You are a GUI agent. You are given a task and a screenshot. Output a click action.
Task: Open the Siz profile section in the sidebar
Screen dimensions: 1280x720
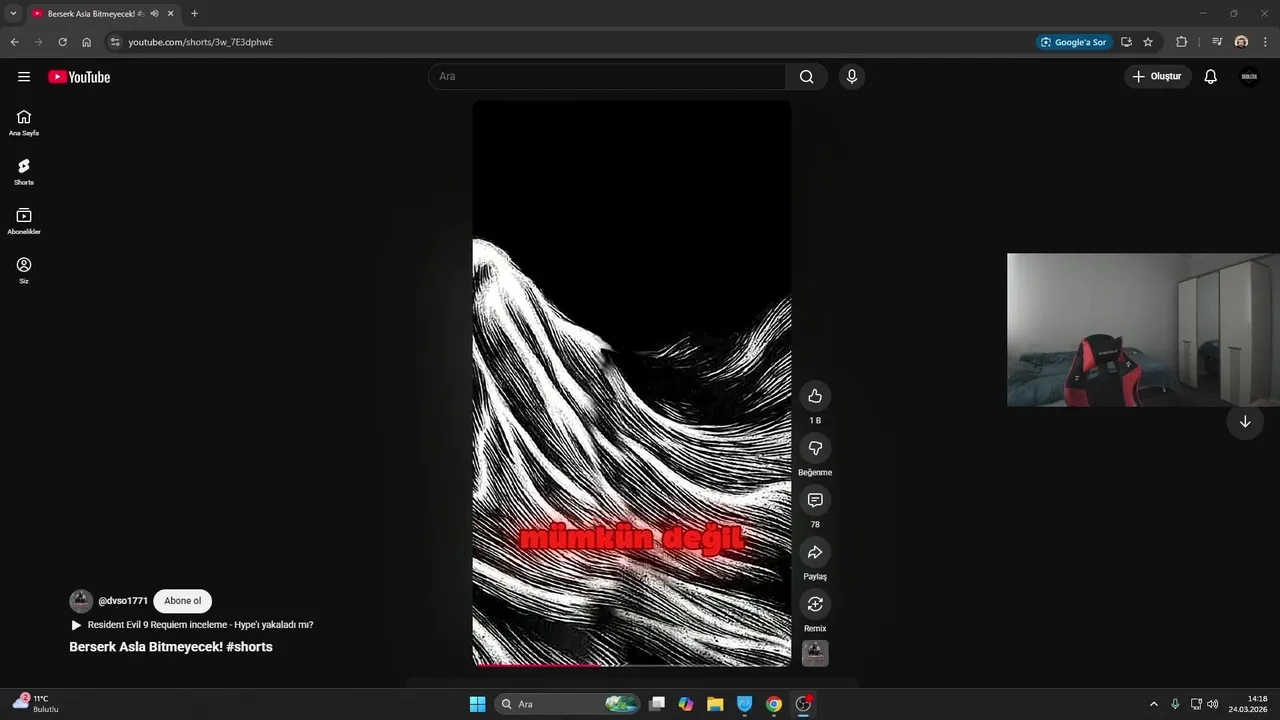click(24, 270)
